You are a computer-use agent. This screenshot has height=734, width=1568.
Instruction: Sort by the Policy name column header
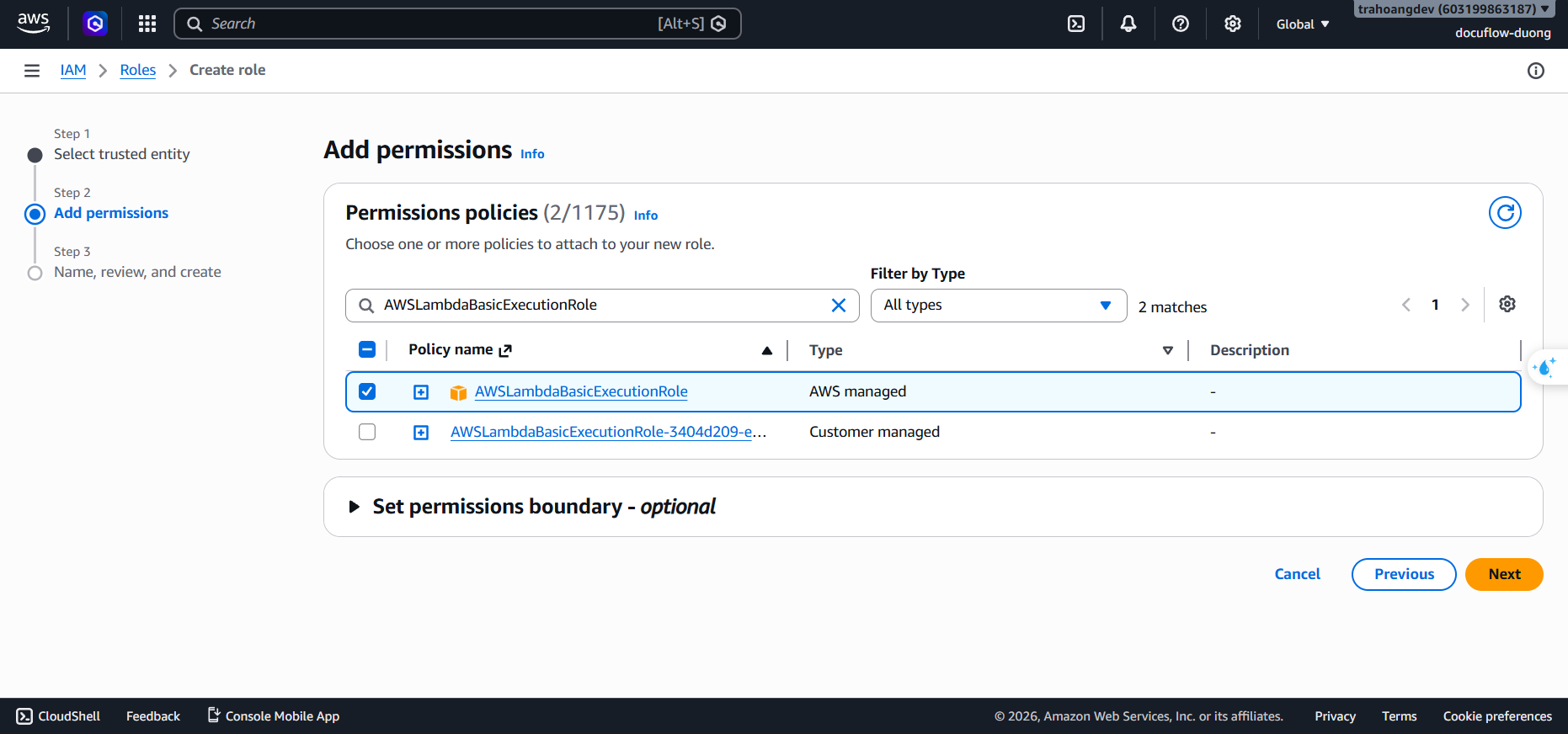451,349
